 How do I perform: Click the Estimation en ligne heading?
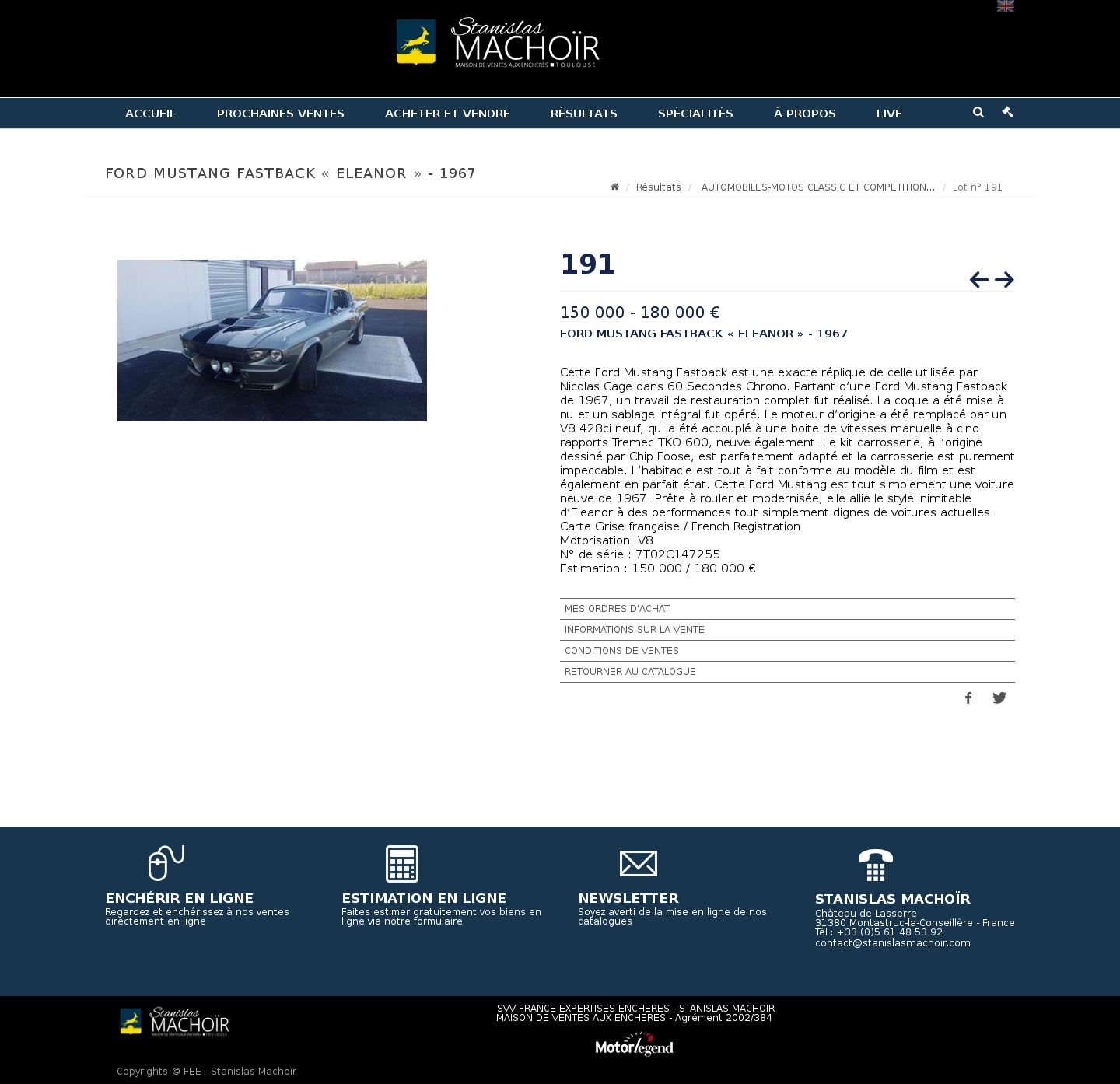[424, 898]
